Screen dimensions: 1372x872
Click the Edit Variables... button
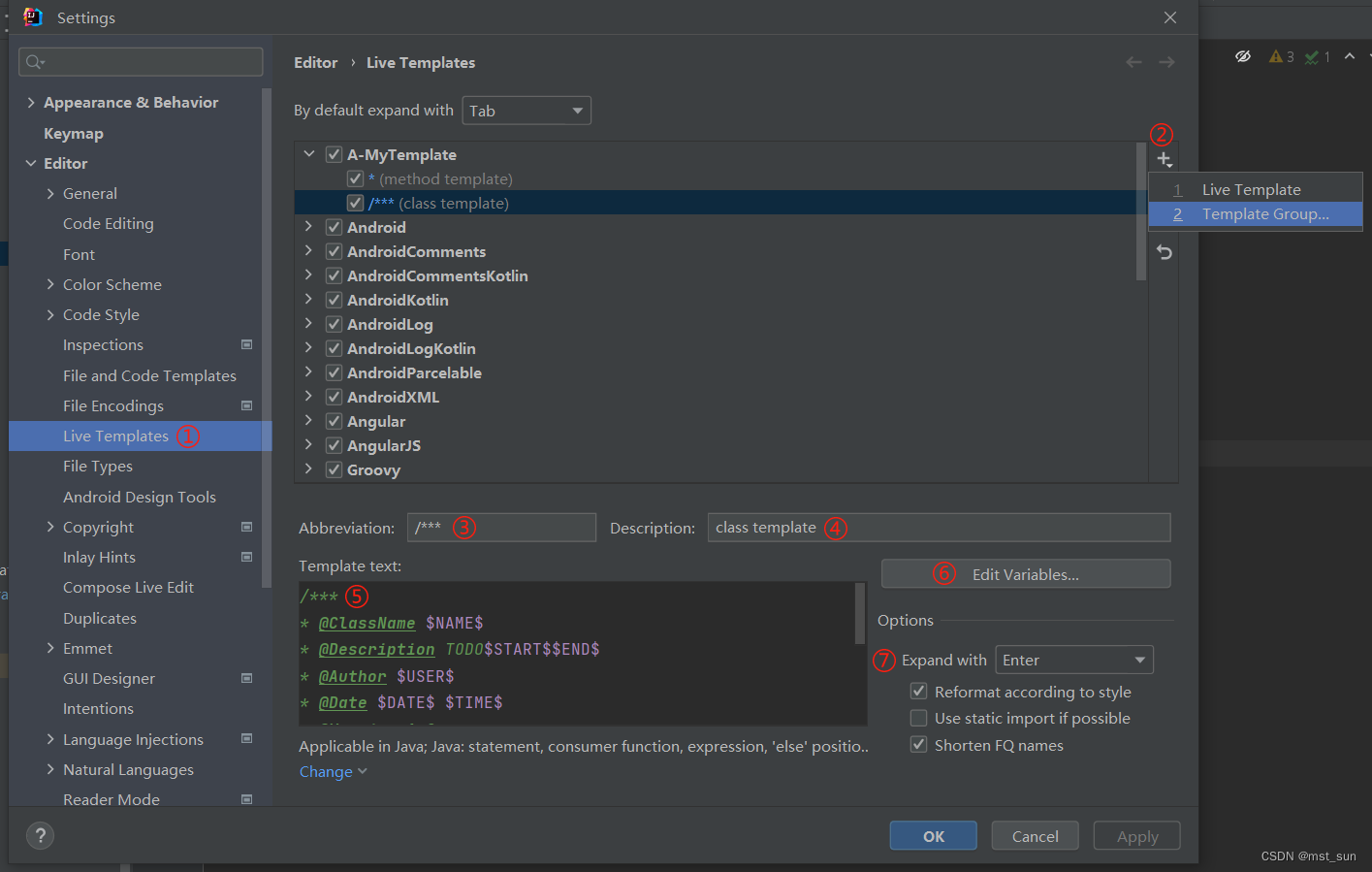[x=1026, y=574]
